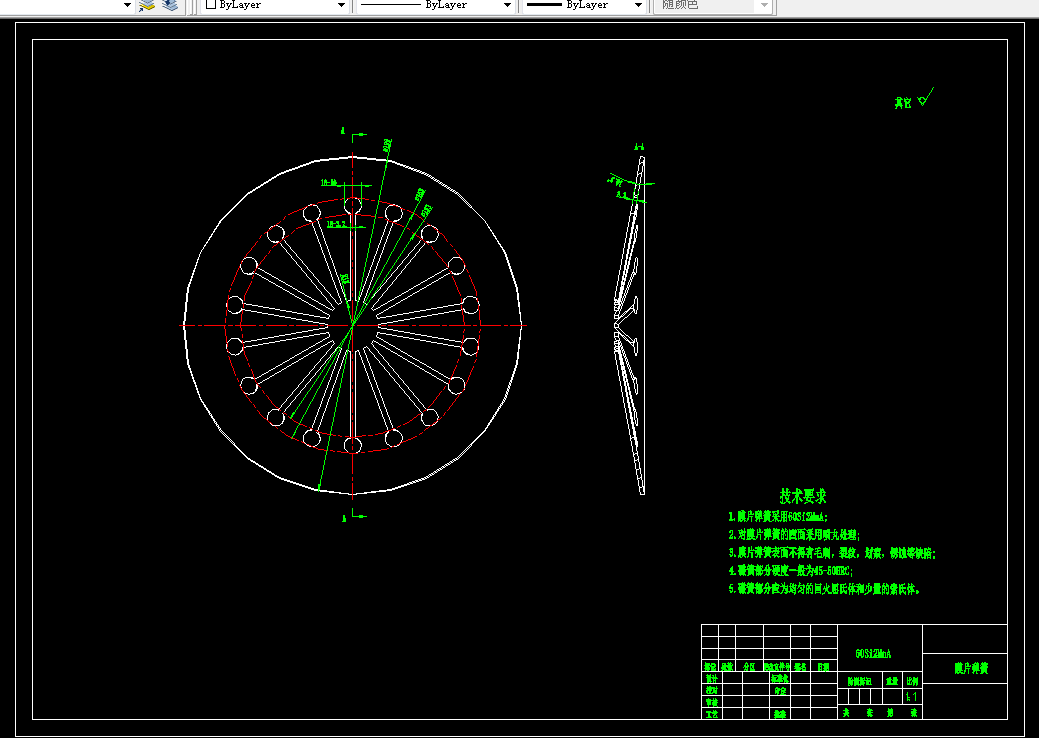
Task: Select the top section arrow marker A
Action: (x=353, y=134)
